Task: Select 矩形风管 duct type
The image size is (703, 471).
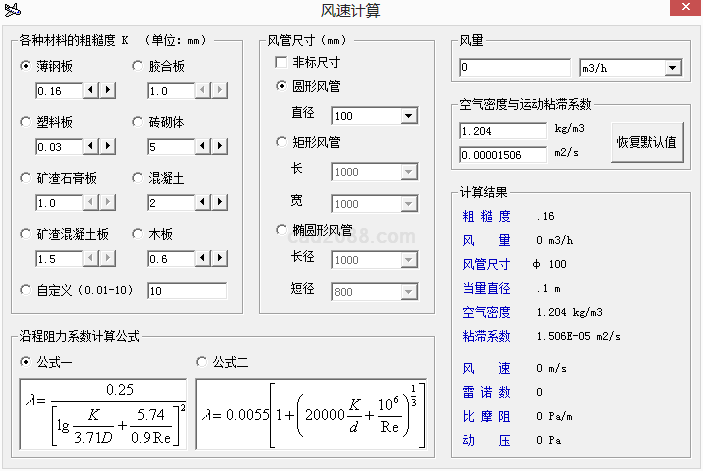Action: tap(283, 142)
